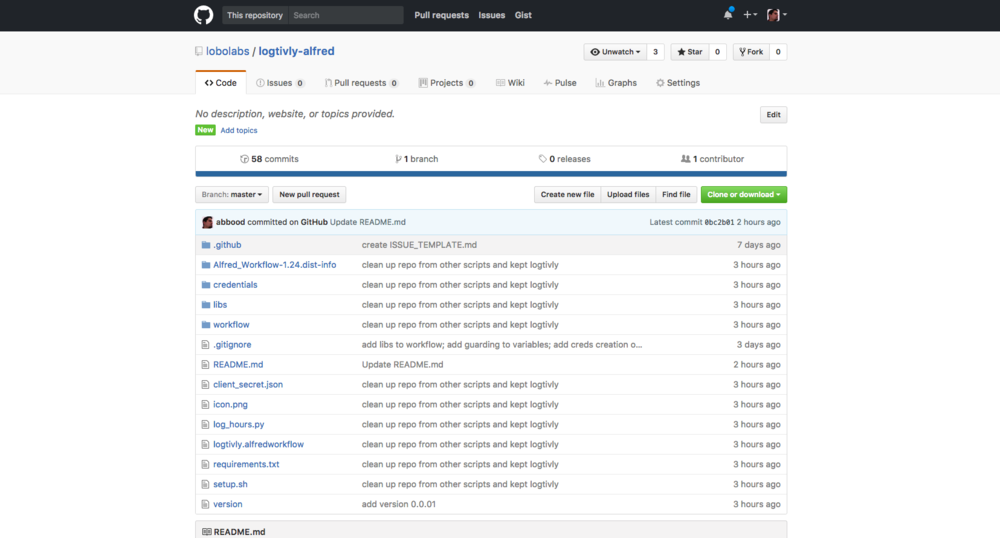Click the .github folder icon
The image size is (1000, 538).
205,245
